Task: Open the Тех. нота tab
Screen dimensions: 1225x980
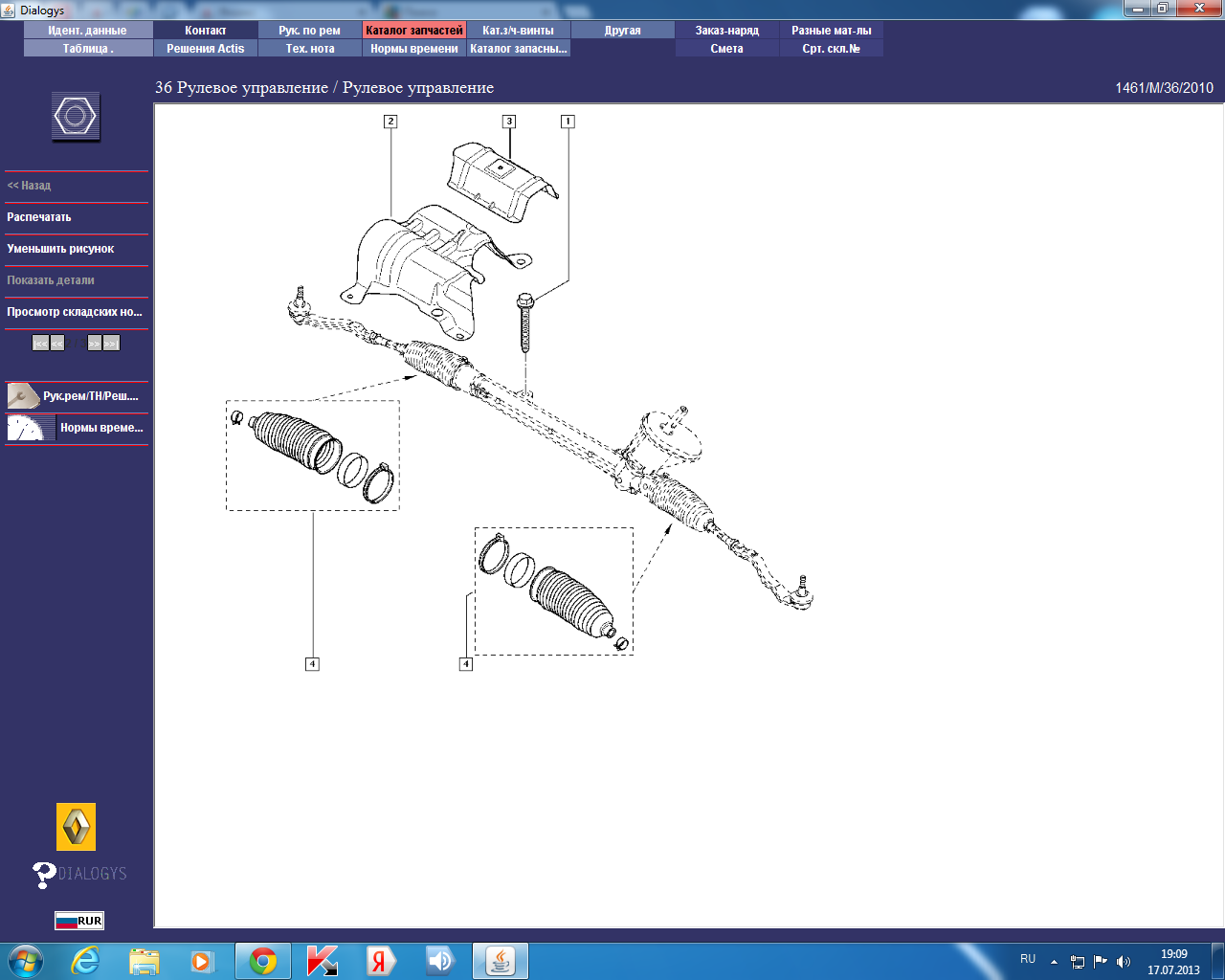Action: (x=310, y=49)
